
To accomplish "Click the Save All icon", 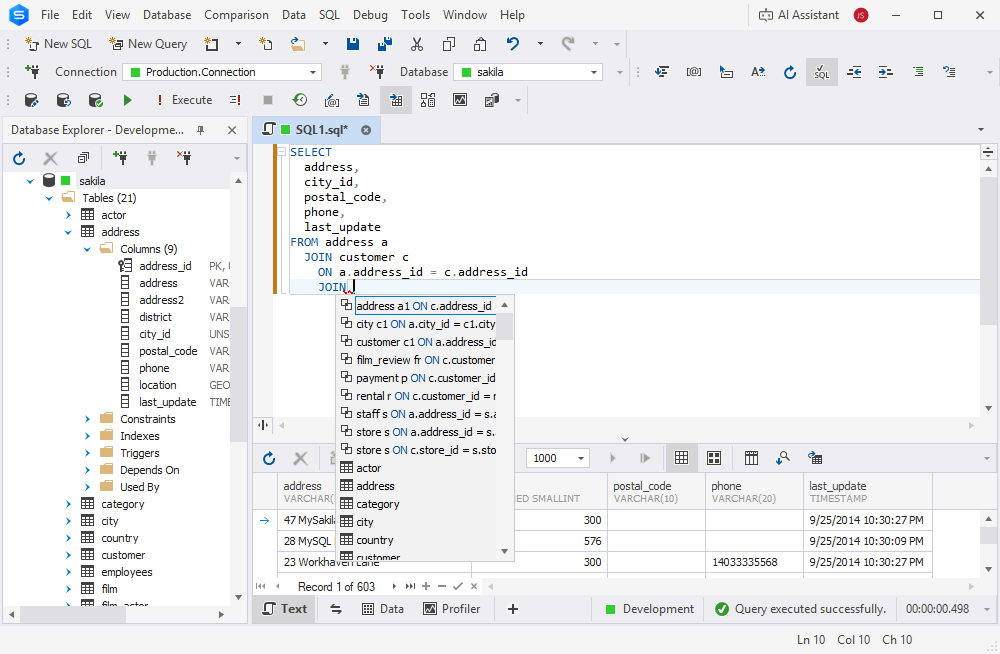I will (385, 43).
